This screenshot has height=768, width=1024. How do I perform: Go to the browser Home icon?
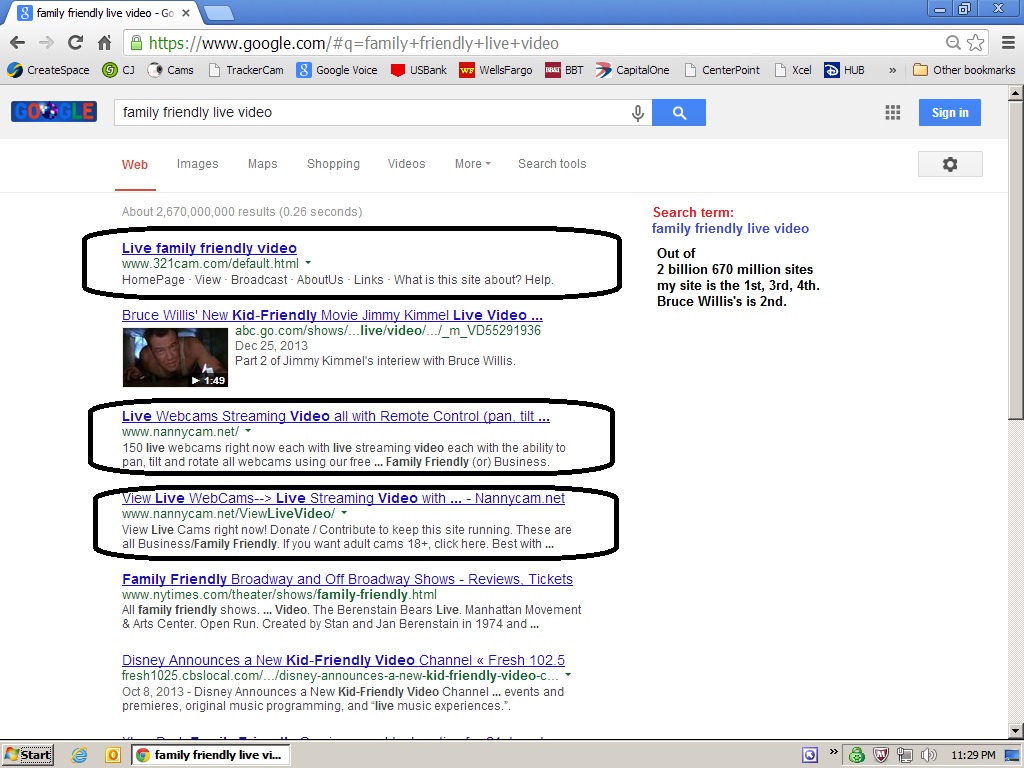[x=104, y=43]
